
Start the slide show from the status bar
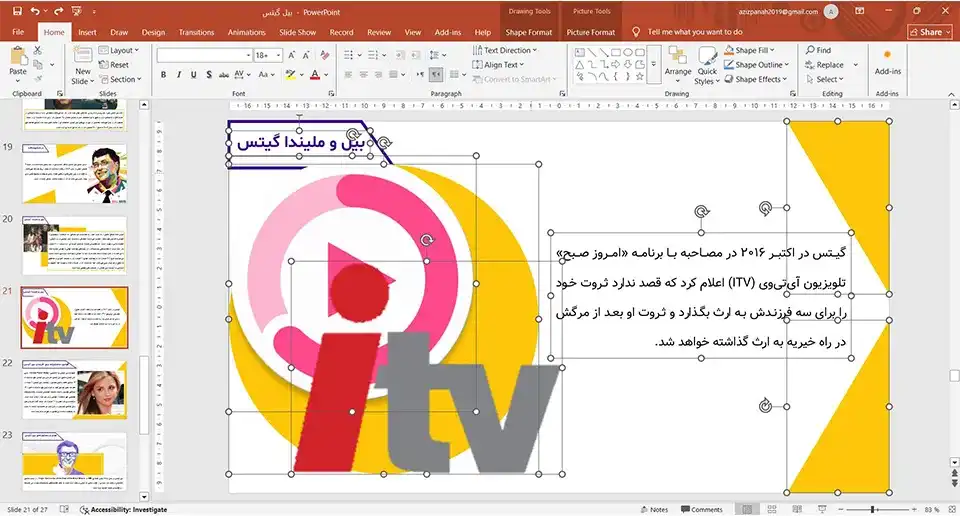coord(822,509)
